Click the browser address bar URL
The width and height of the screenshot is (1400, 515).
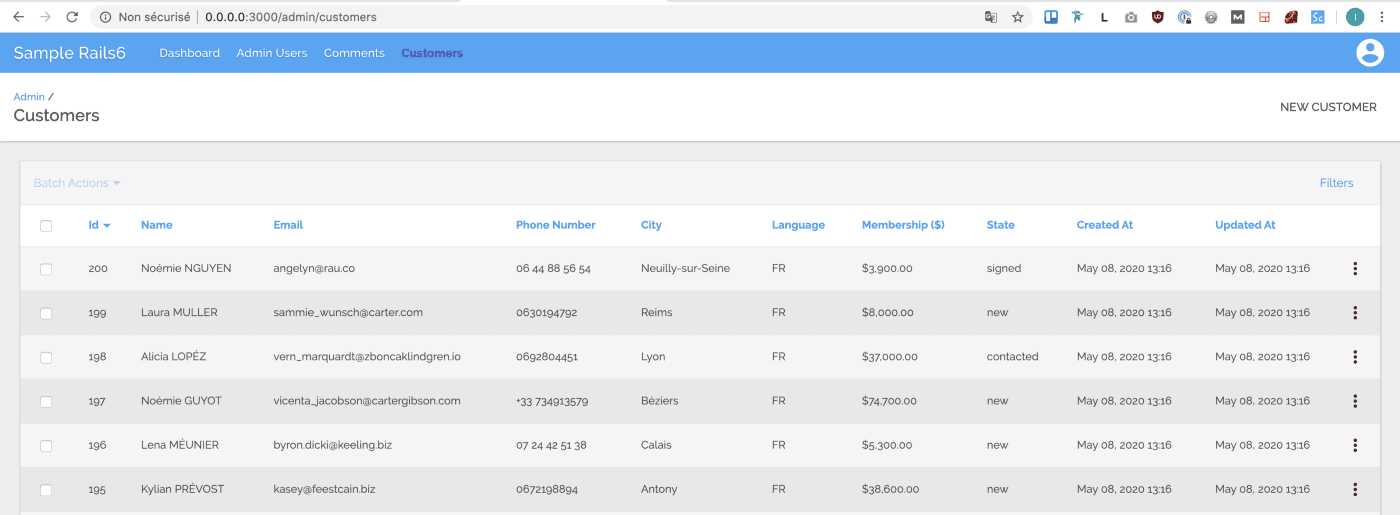tap(290, 17)
